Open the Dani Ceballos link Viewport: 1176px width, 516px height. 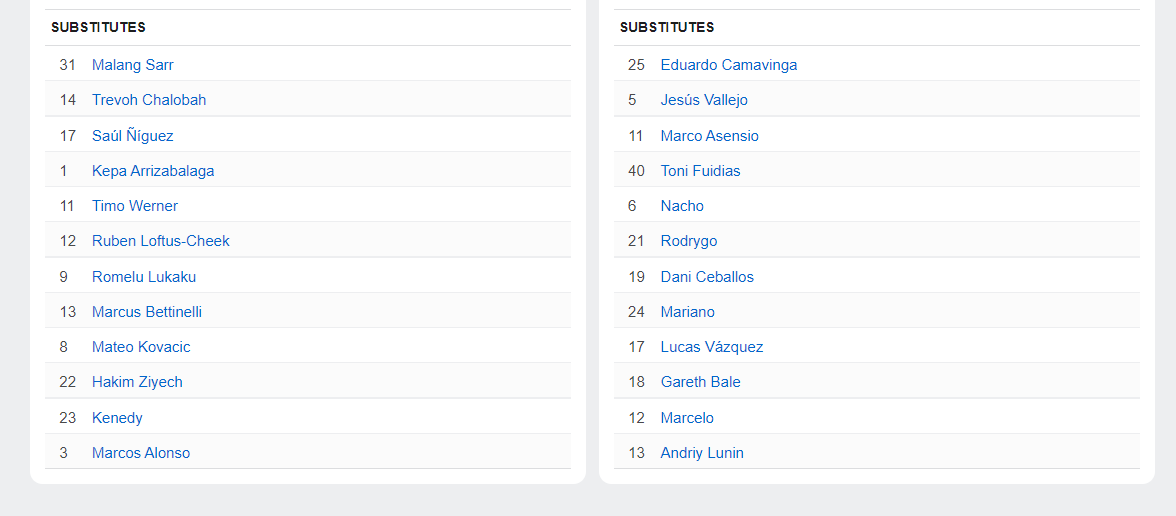[707, 277]
